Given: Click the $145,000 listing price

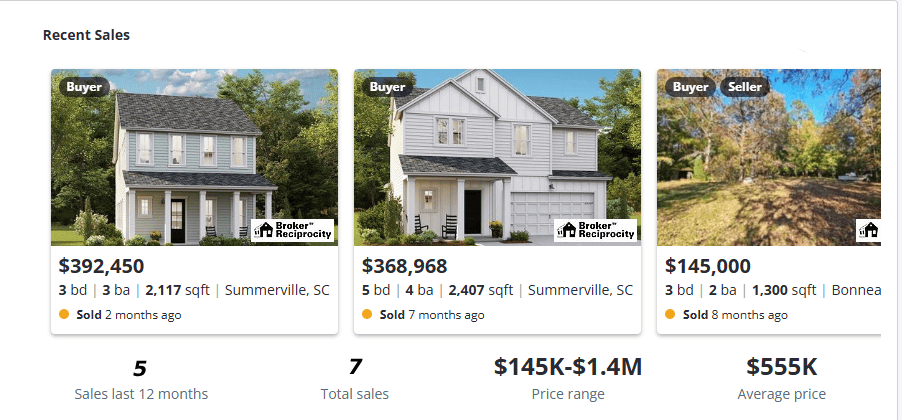Looking at the screenshot, I should point(708,266).
